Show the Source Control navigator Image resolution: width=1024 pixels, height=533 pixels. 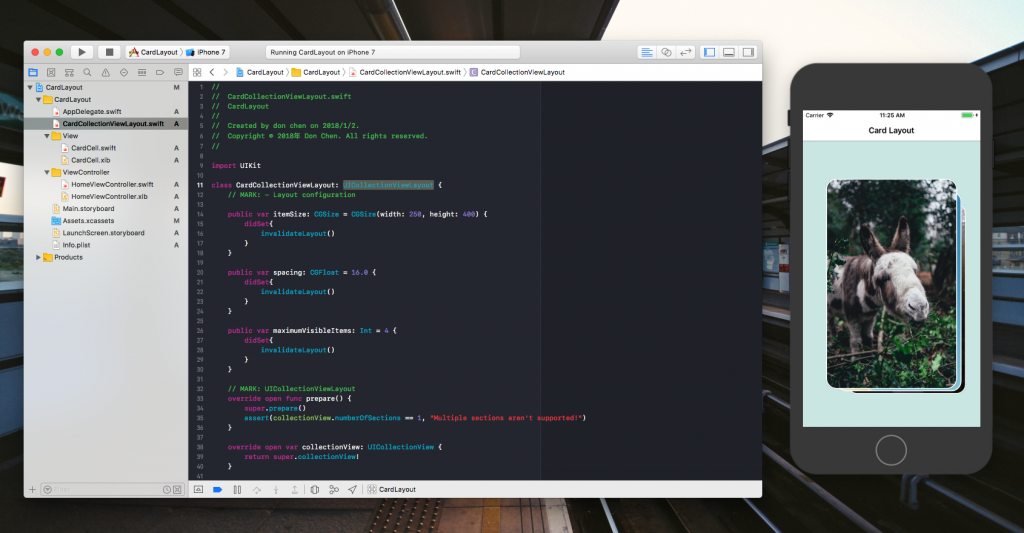(51, 73)
